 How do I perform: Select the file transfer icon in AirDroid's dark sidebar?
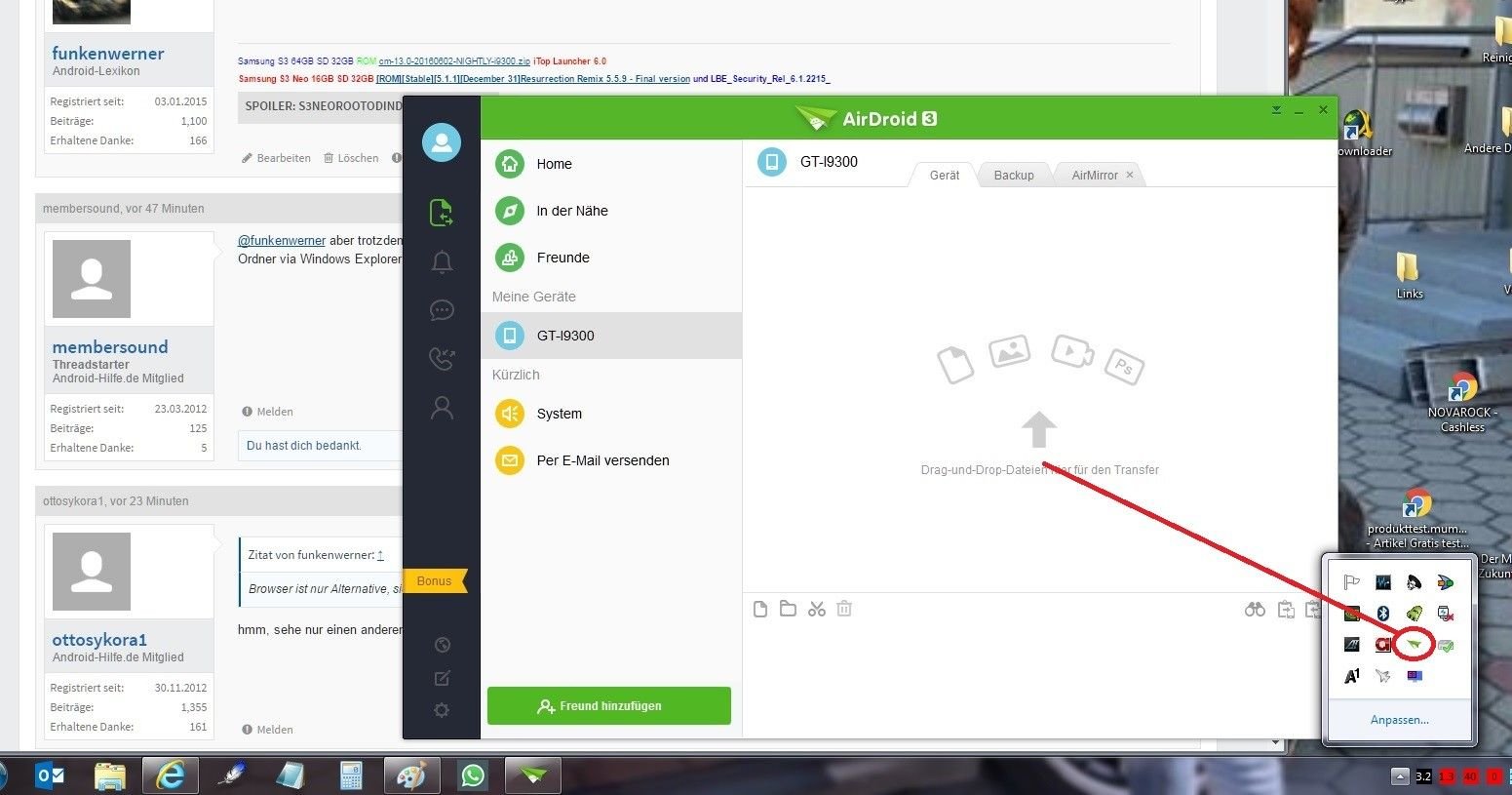point(441,212)
